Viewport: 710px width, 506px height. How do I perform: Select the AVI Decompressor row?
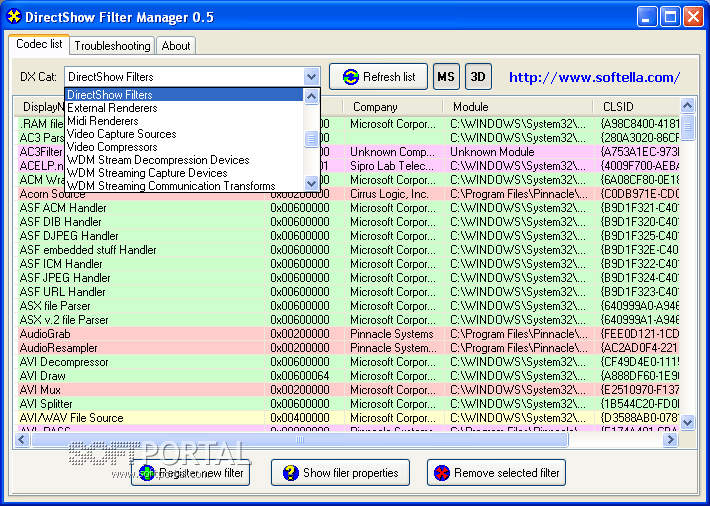[347, 362]
